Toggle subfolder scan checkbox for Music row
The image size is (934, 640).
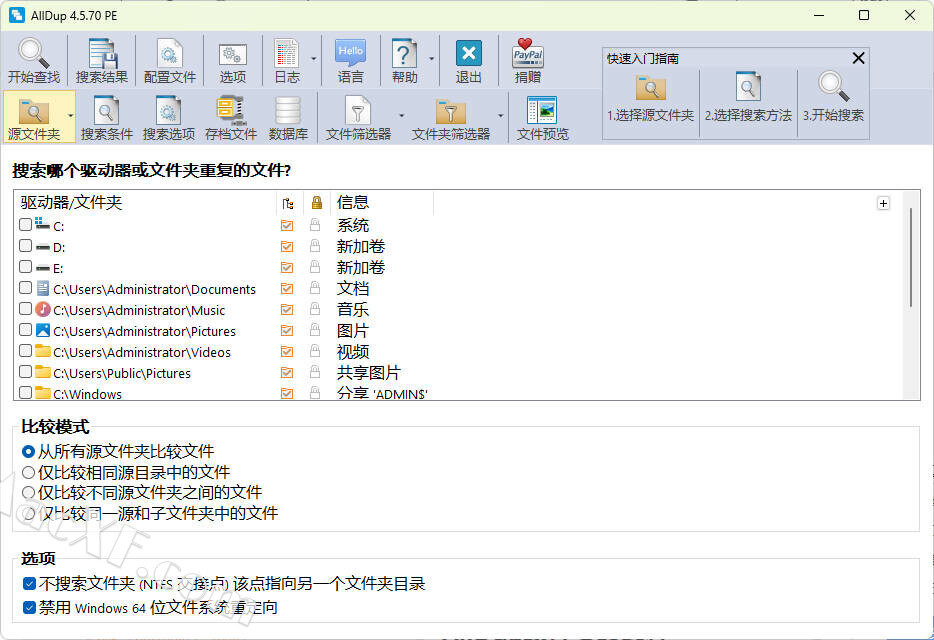(287, 309)
